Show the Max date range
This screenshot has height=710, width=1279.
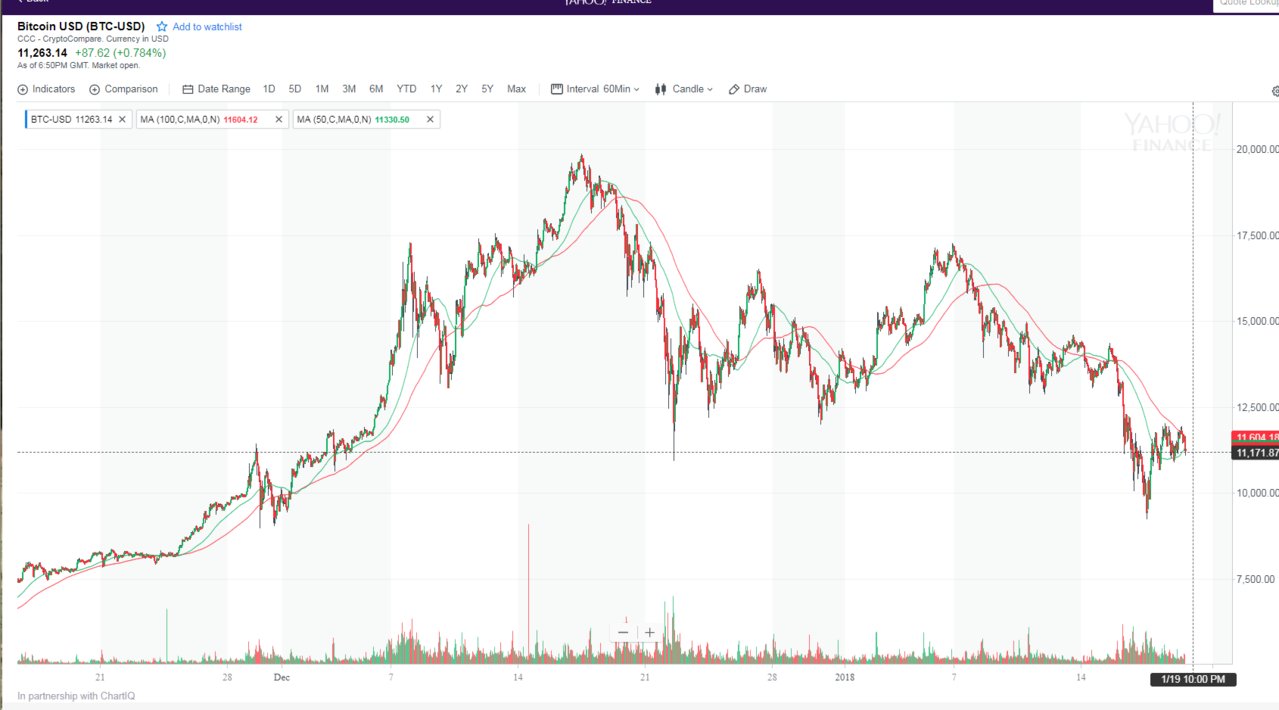(x=516, y=89)
